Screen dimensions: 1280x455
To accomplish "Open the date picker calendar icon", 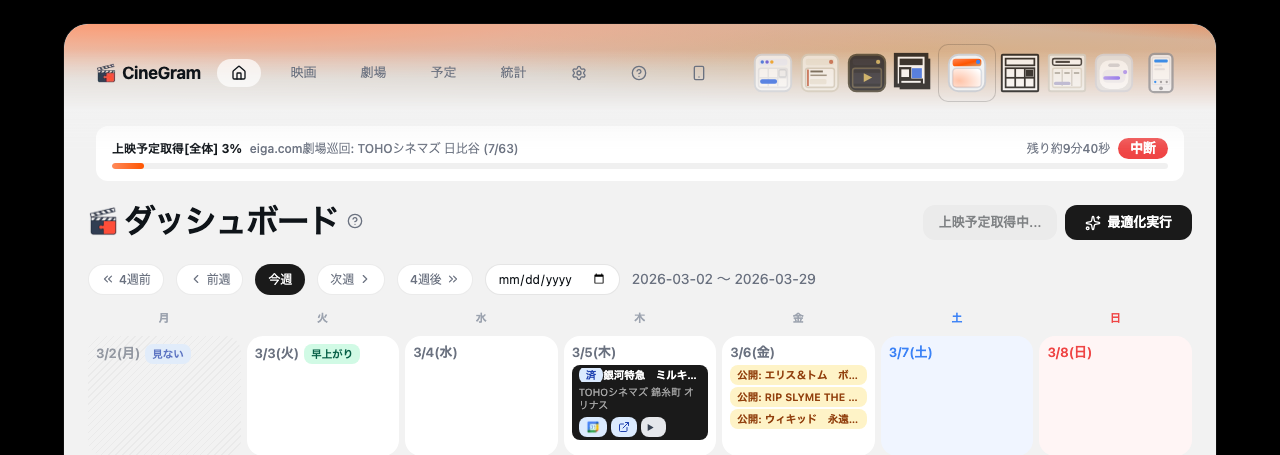I will coord(599,279).
